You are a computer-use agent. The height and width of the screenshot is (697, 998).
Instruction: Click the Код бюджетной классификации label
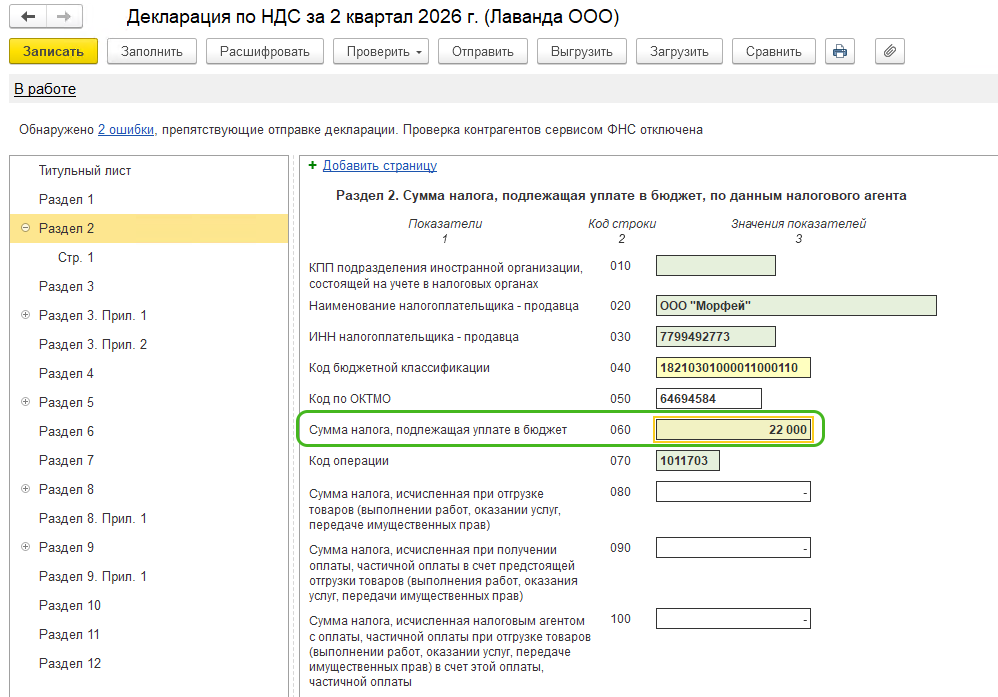[400, 368]
